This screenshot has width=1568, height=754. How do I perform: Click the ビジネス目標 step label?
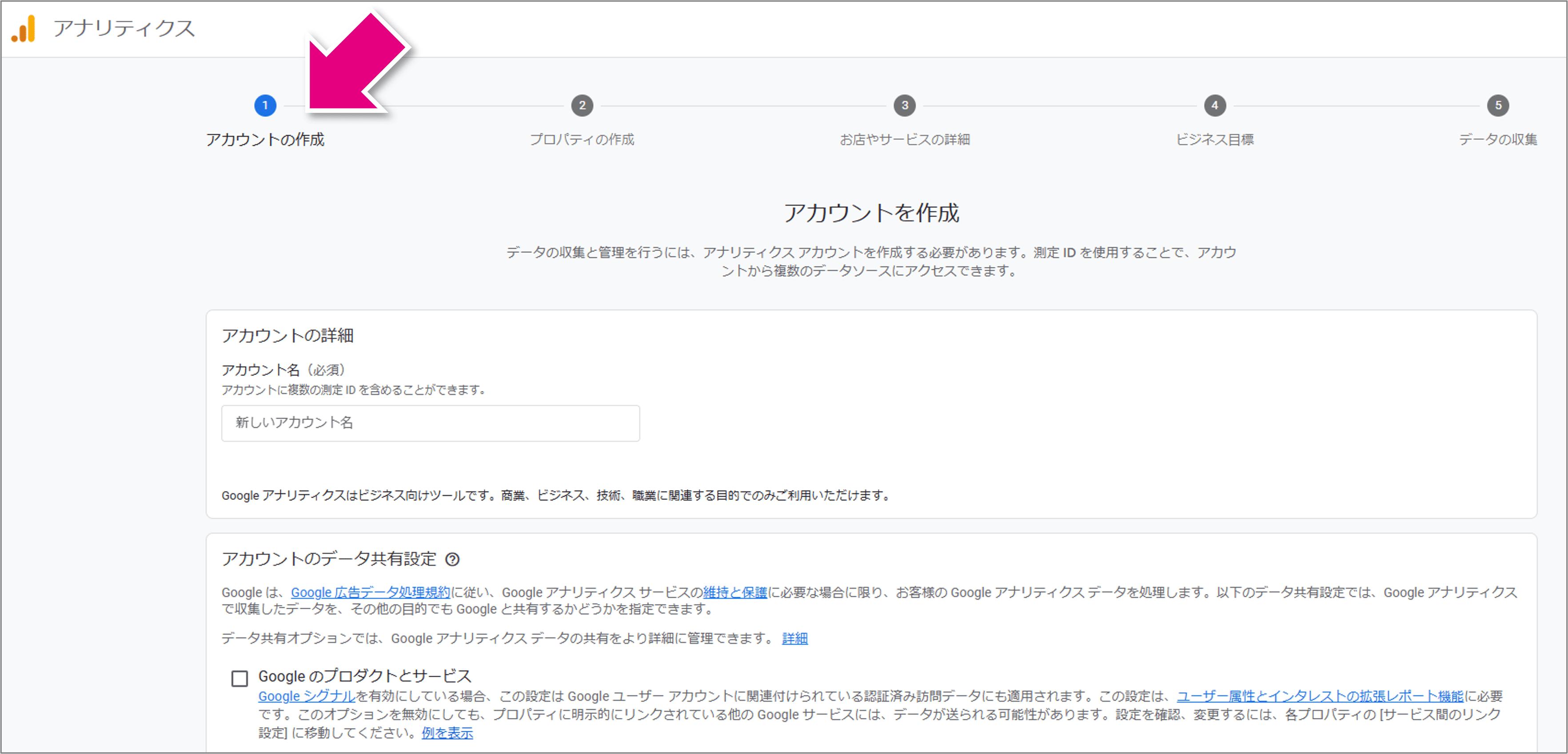[x=1214, y=140]
